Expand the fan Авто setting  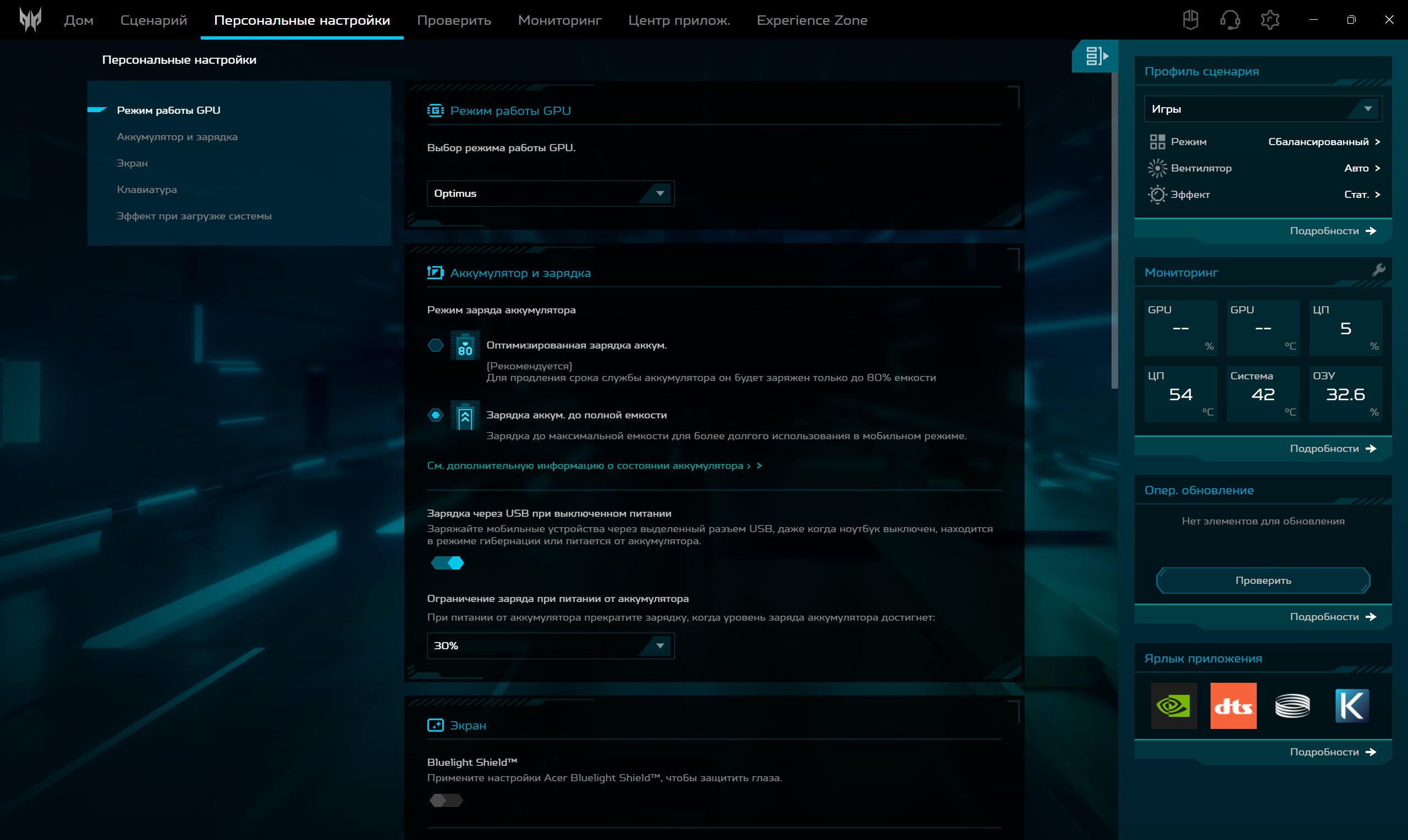pyautogui.click(x=1362, y=168)
